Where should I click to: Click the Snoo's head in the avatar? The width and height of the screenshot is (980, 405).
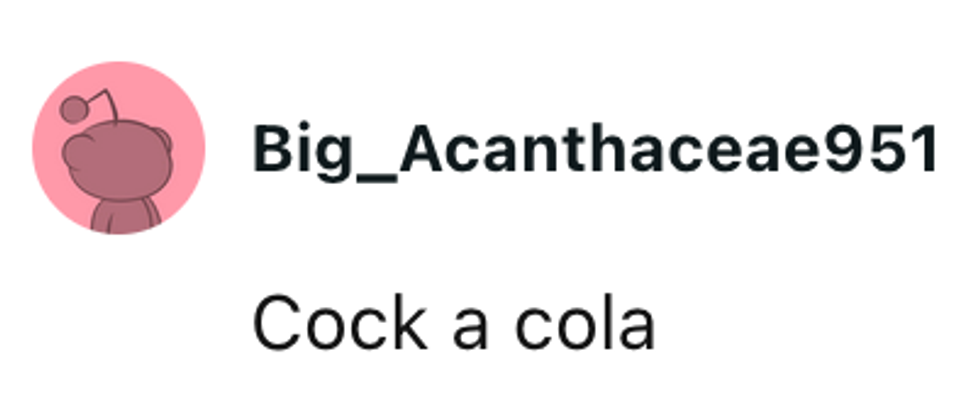coord(118,161)
